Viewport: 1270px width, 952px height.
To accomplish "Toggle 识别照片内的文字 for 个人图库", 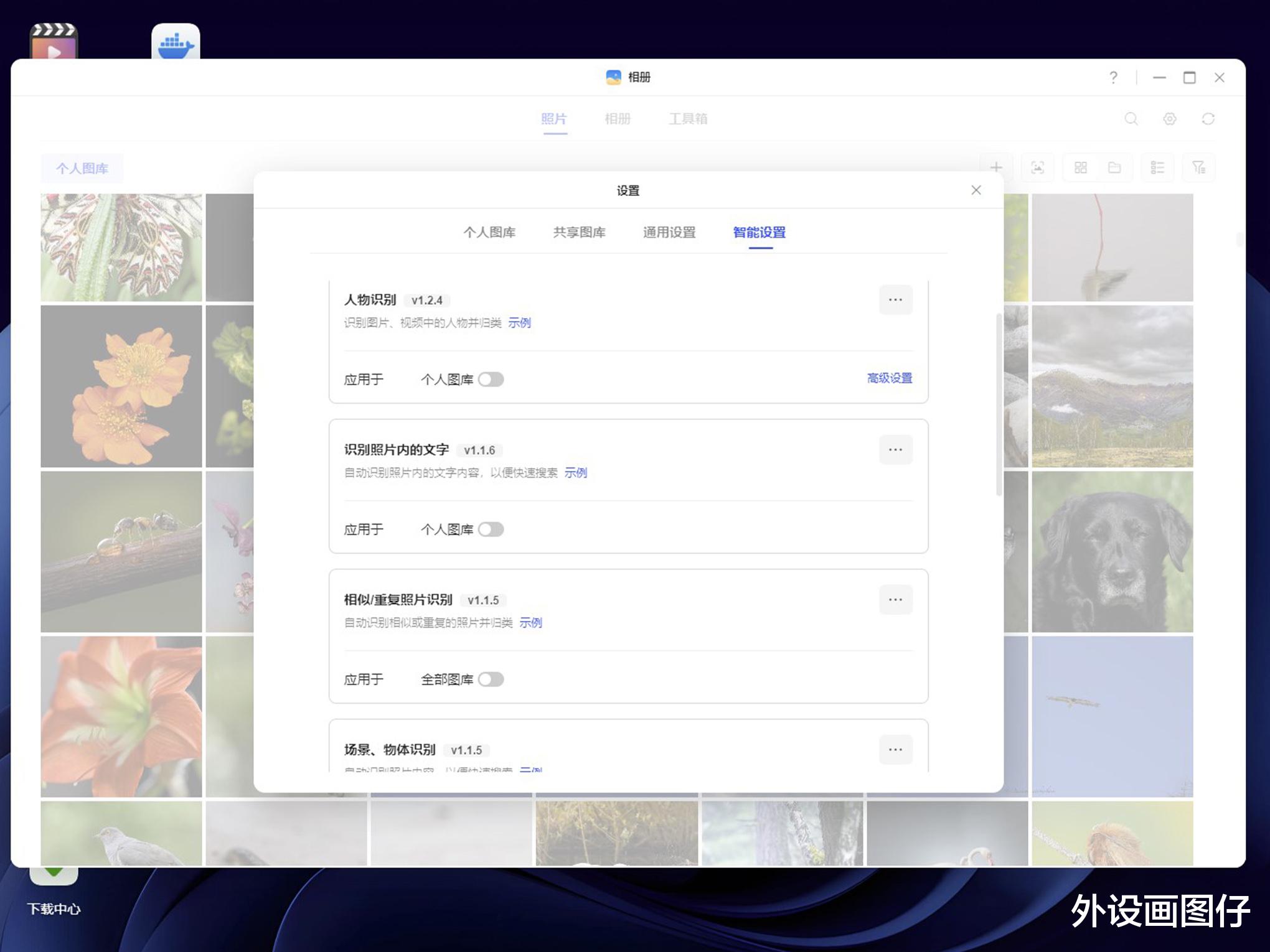I will click(x=491, y=530).
